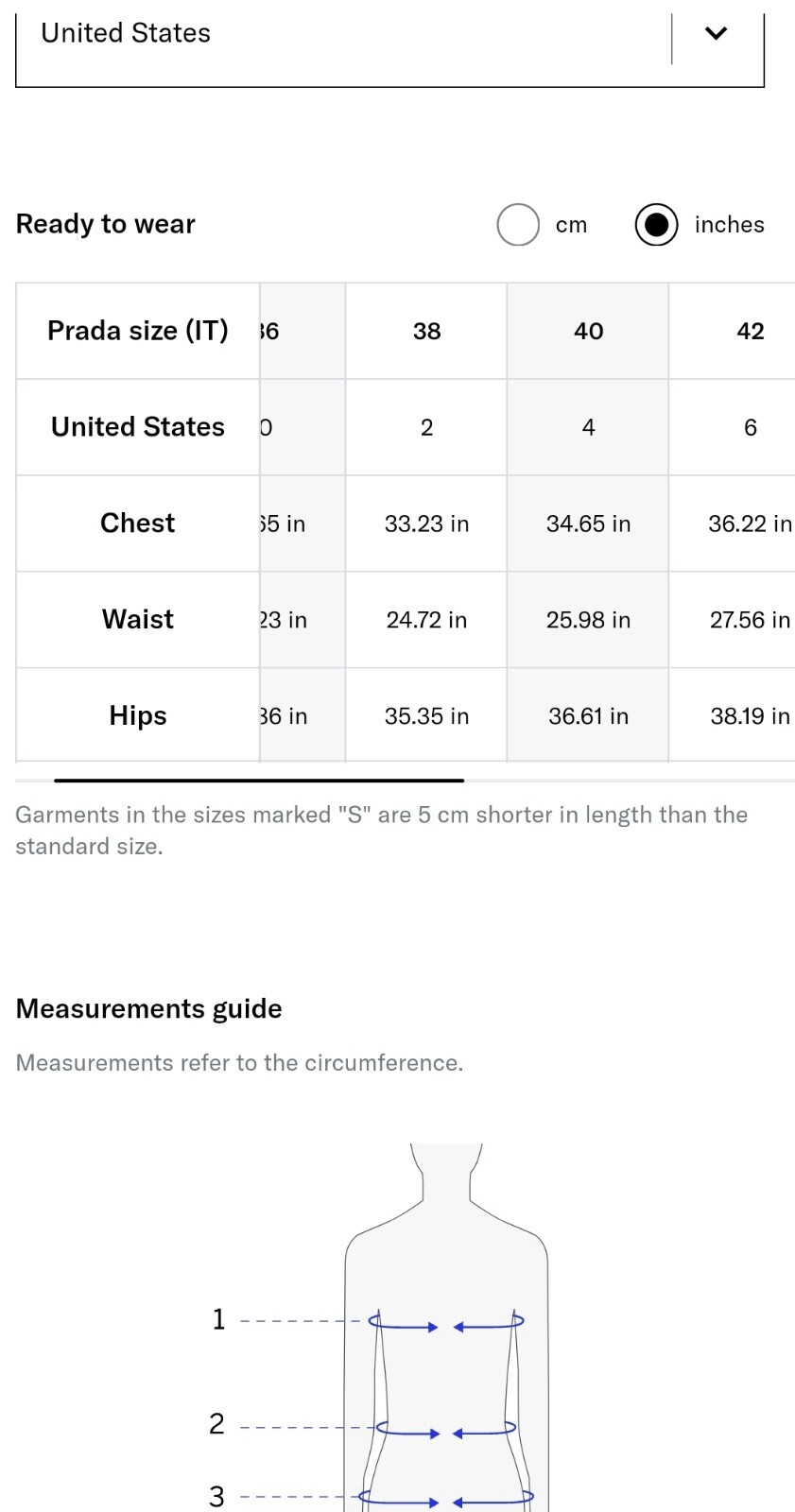This screenshot has height=1512, width=795.
Task: Select the cm radio button
Action: tap(518, 225)
